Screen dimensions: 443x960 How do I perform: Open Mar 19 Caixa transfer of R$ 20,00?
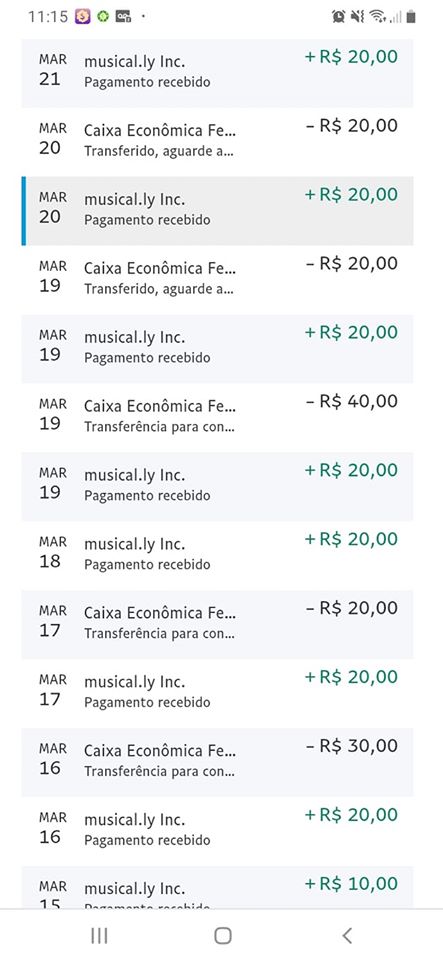217,280
